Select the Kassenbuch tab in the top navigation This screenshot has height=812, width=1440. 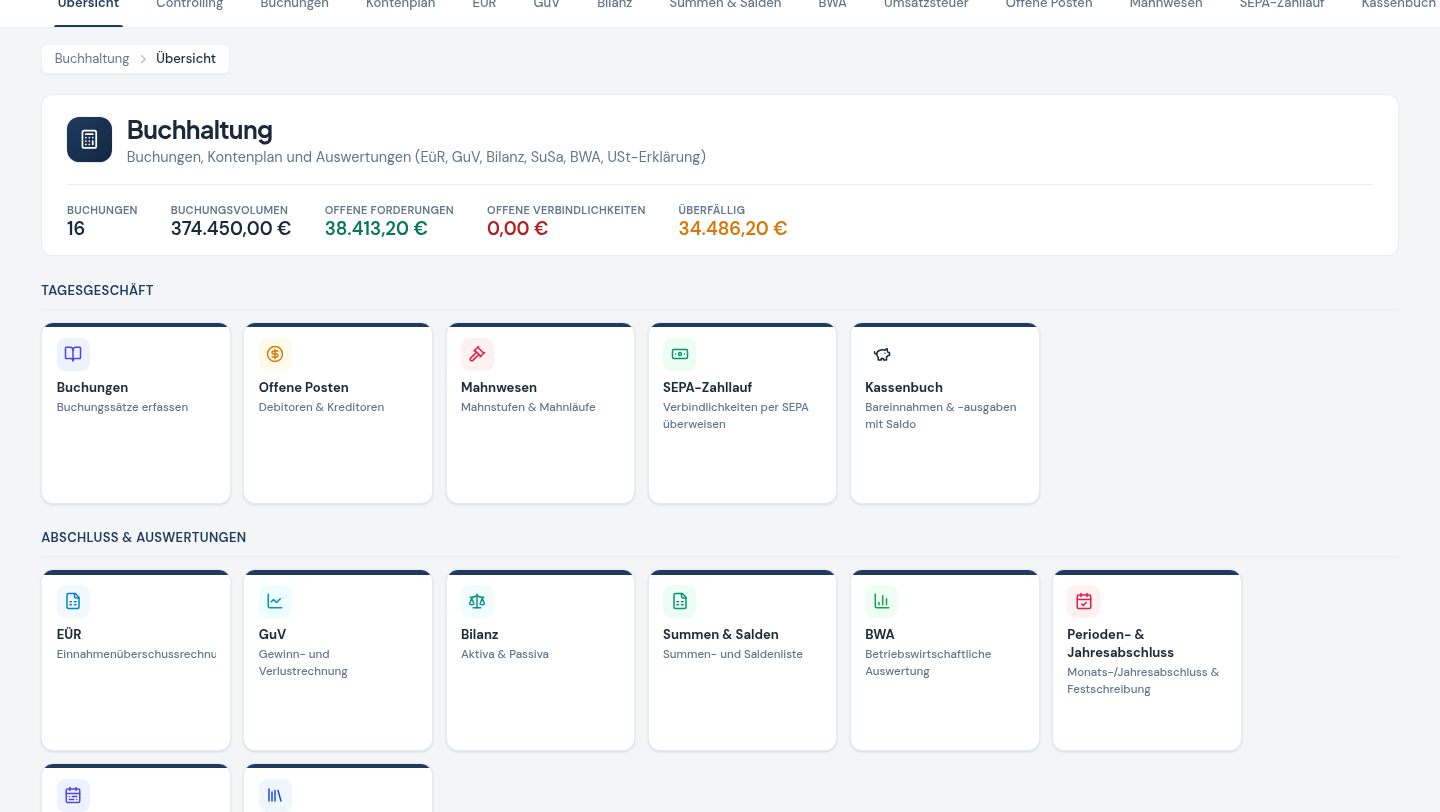point(1399,5)
